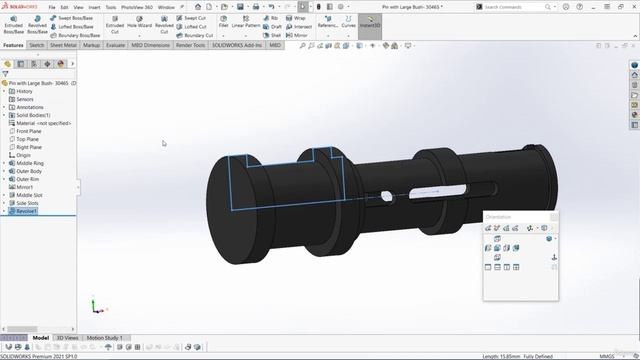Choose the Mirror feature tool
Viewport: 640px width, 360px height.
point(297,36)
